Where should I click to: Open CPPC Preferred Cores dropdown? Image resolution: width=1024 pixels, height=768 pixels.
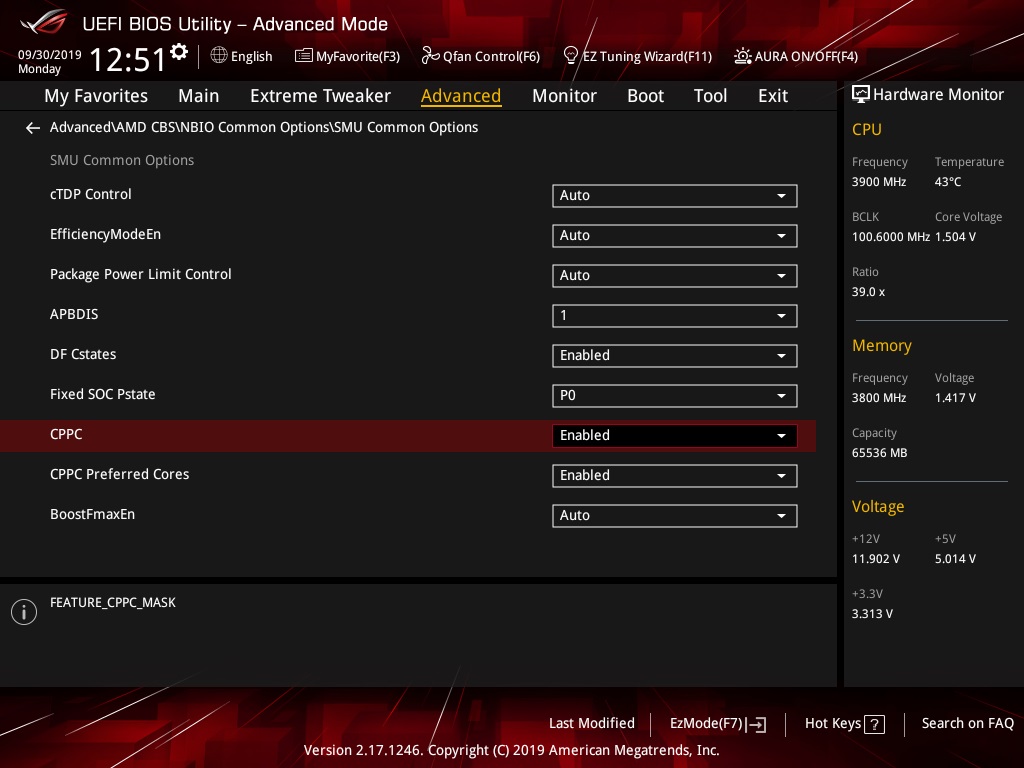tap(675, 476)
